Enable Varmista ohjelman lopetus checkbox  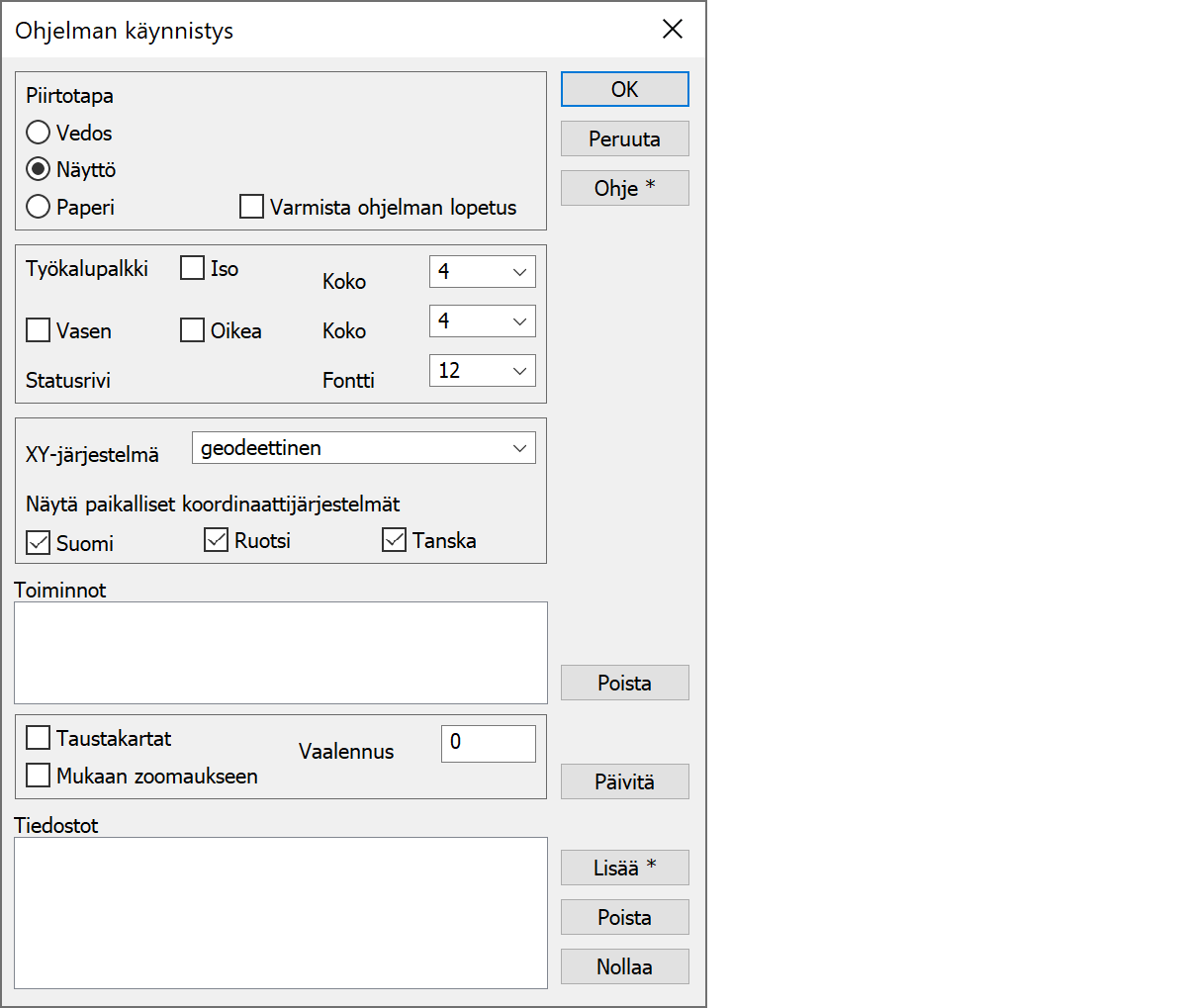pyautogui.click(x=252, y=207)
